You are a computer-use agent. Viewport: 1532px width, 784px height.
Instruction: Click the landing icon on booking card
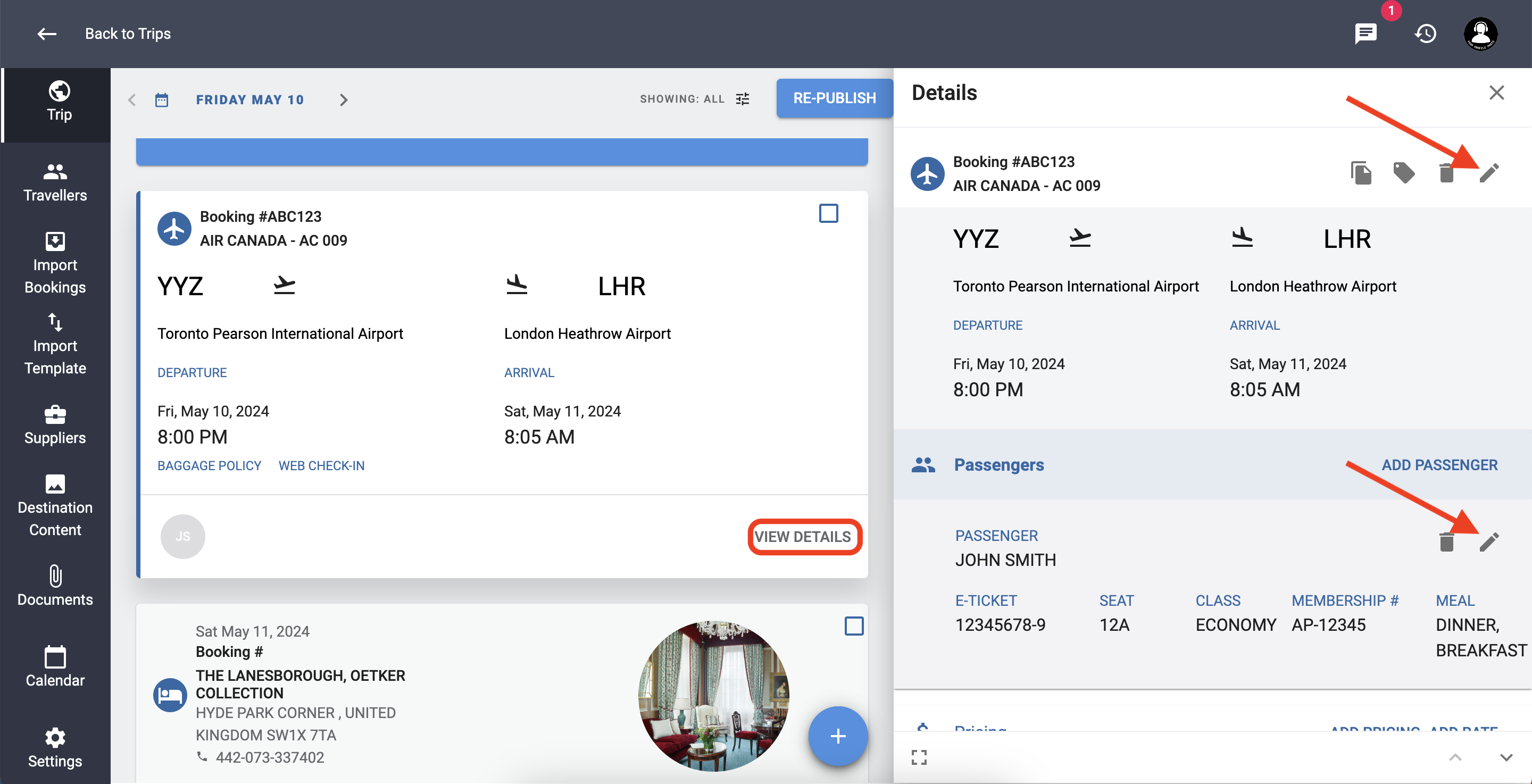(516, 286)
